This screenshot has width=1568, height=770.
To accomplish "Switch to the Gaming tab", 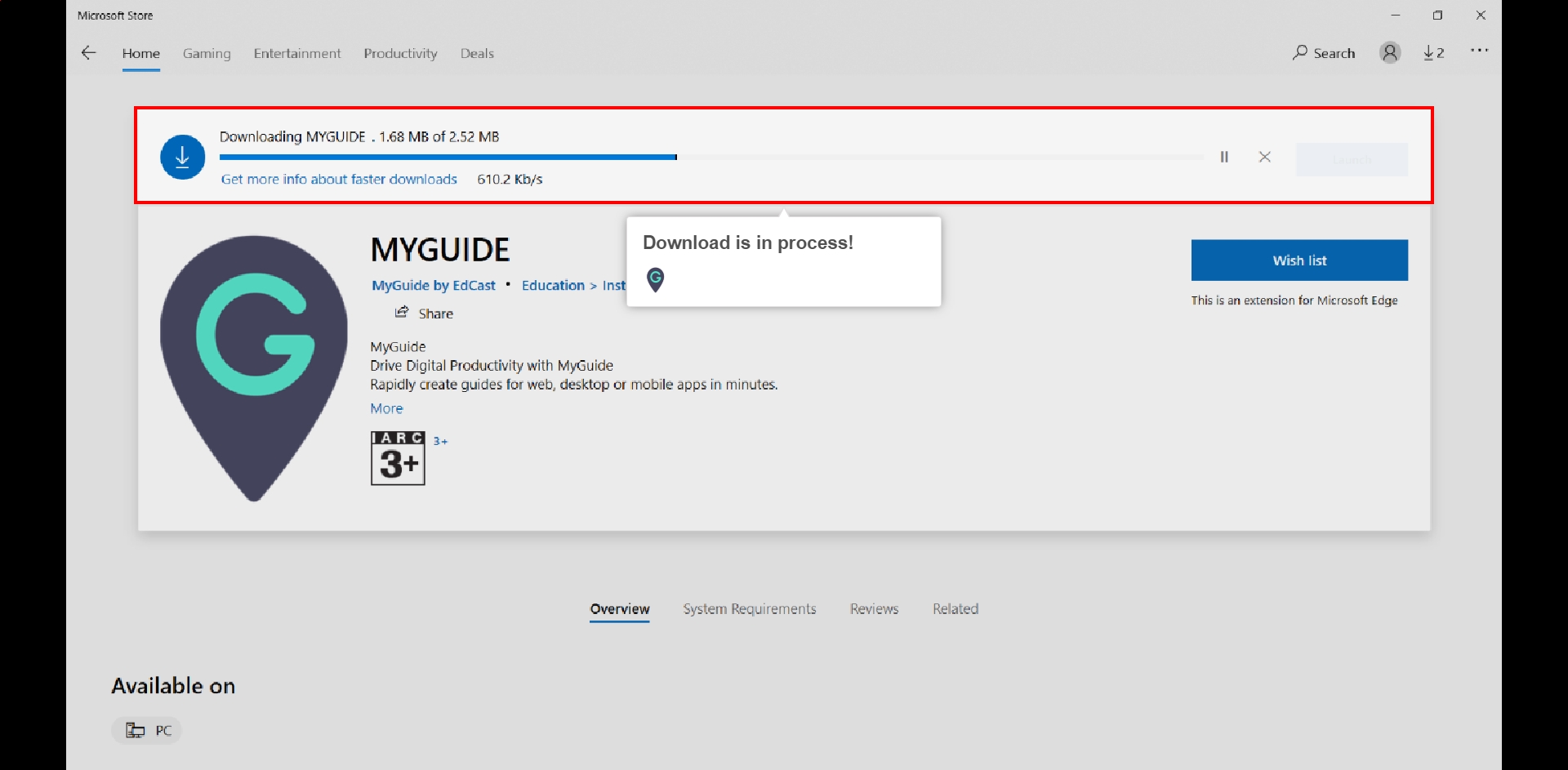I will click(x=207, y=53).
